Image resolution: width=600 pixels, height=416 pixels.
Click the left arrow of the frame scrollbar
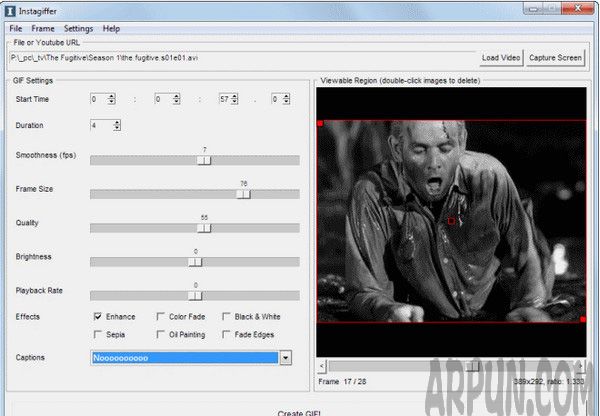tap(322, 367)
